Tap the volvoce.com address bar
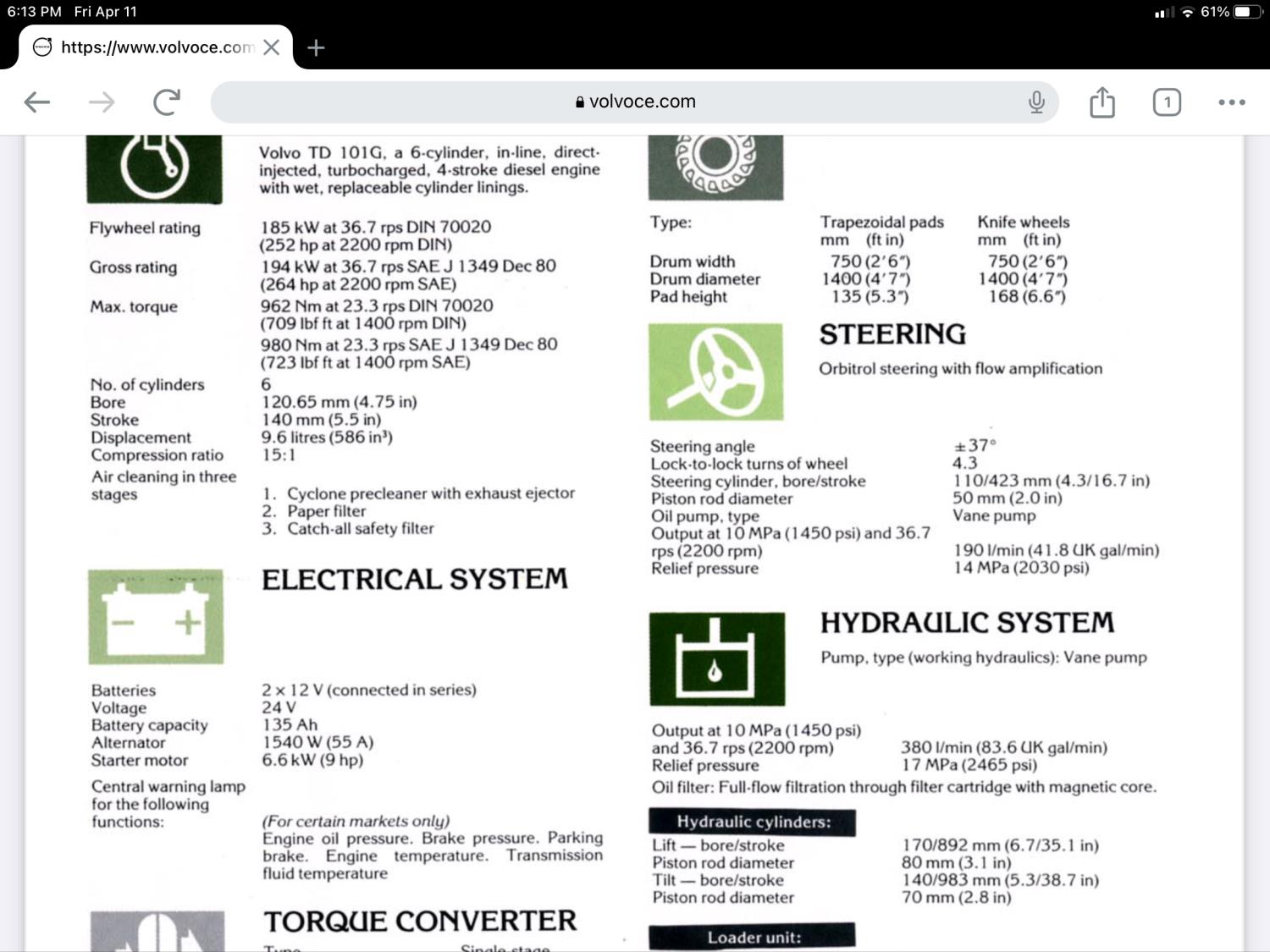Screen dimensions: 1270x952 635,102
